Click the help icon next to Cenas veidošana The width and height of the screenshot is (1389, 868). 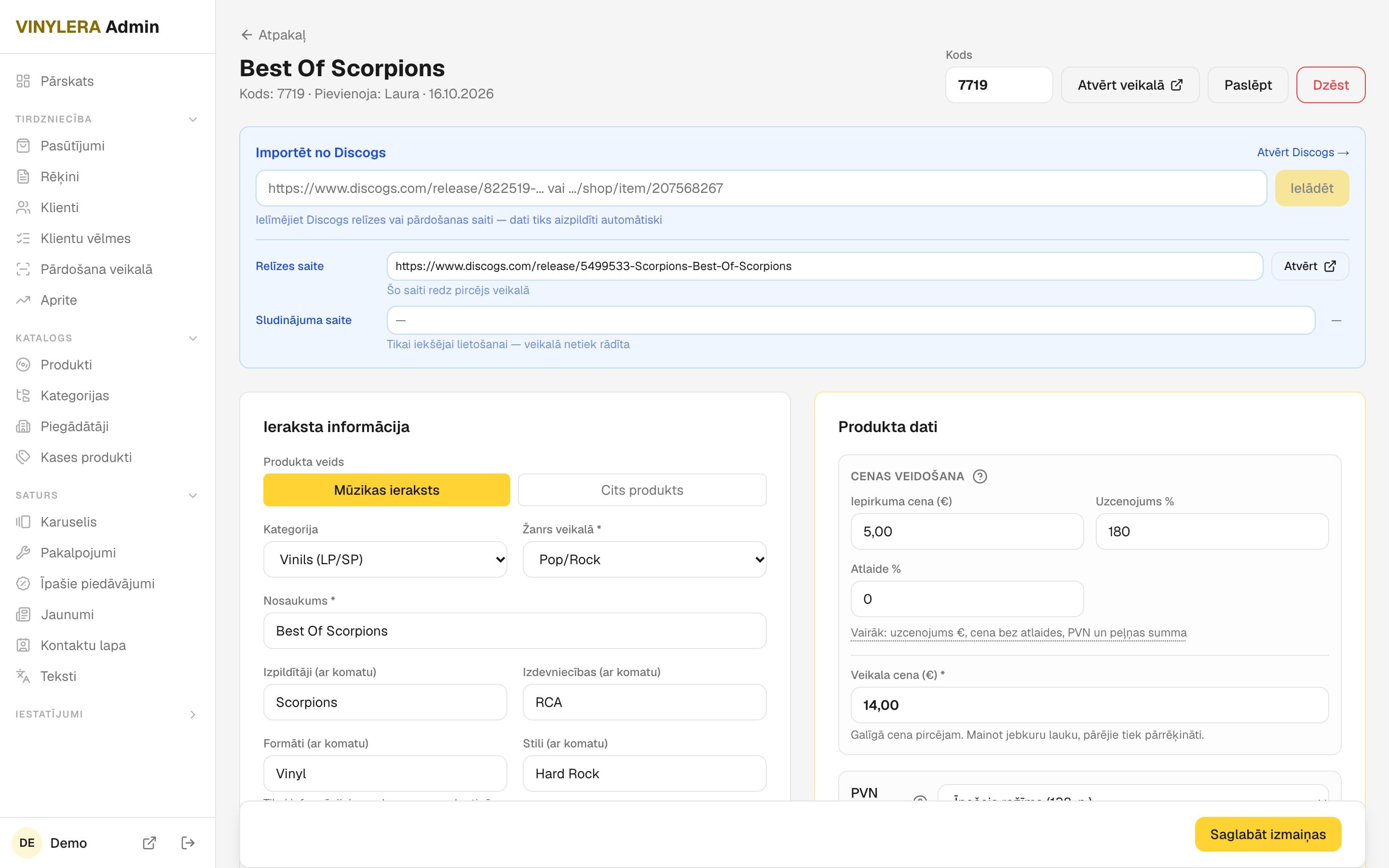pos(980,476)
